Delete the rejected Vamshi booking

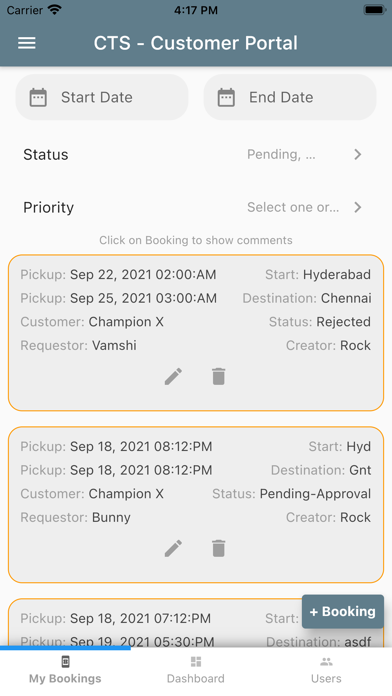(218, 376)
